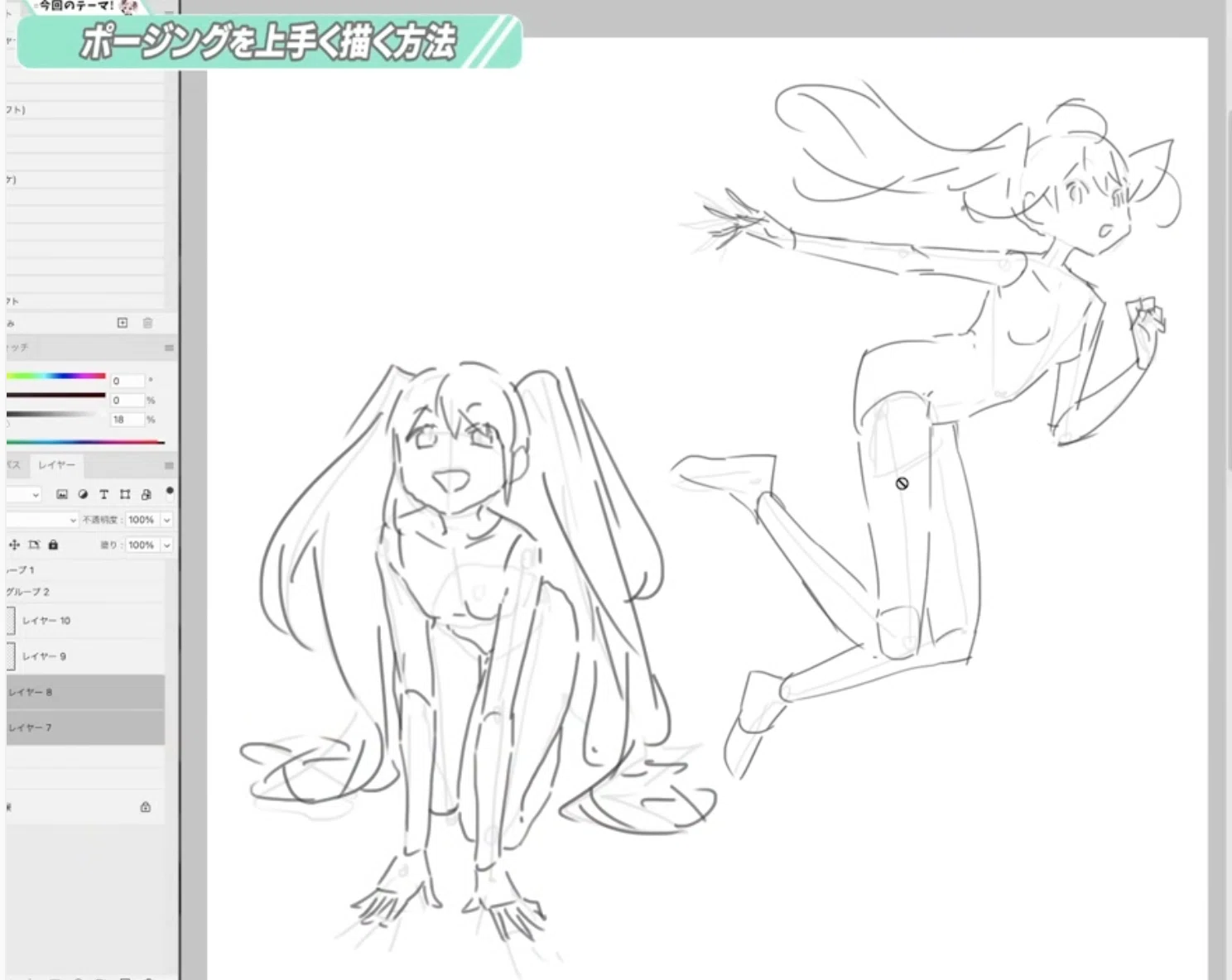Image resolution: width=1232 pixels, height=980 pixels.
Task: Click the lock icon on the background layer
Action: [146, 807]
